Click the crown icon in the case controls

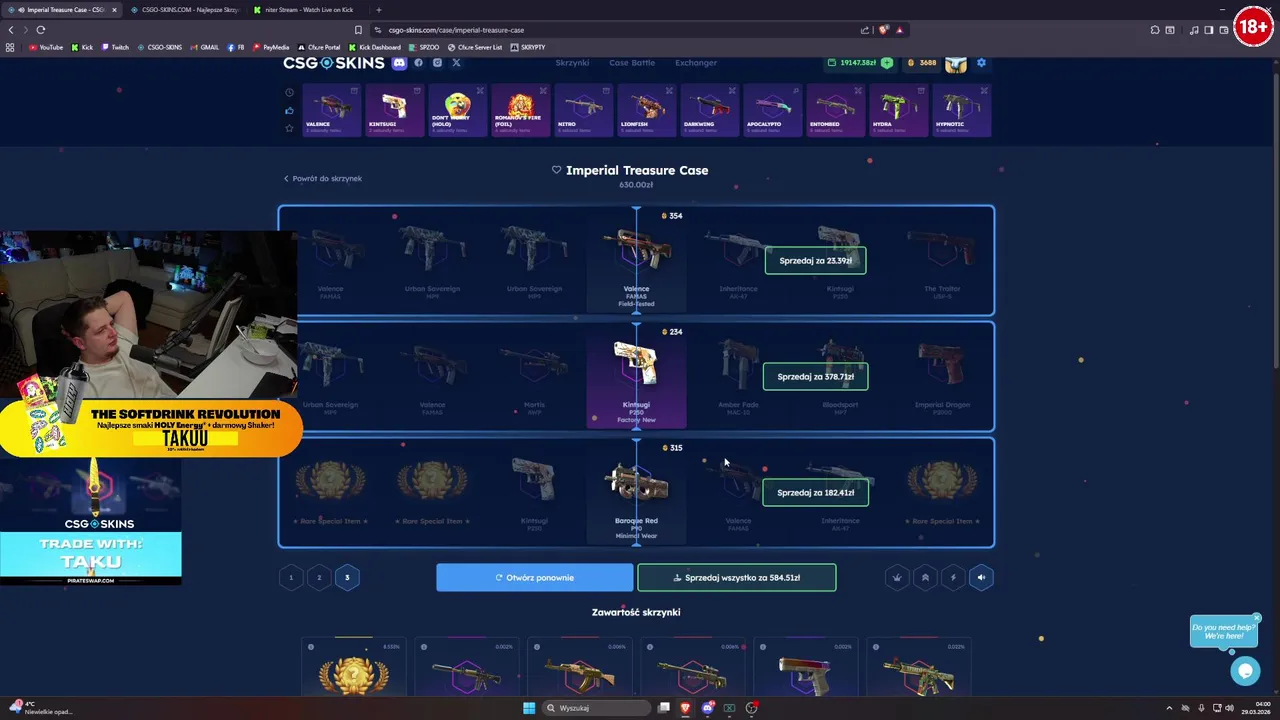(897, 577)
